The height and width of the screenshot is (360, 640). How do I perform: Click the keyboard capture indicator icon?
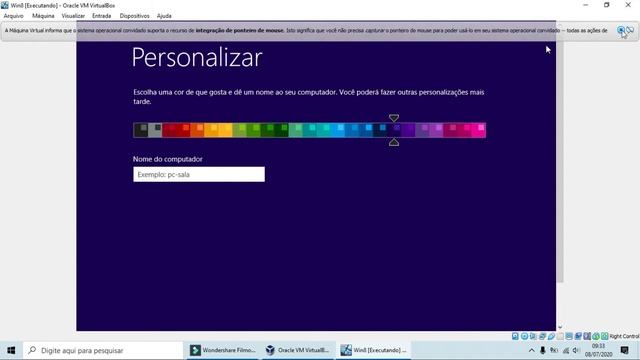point(604,336)
